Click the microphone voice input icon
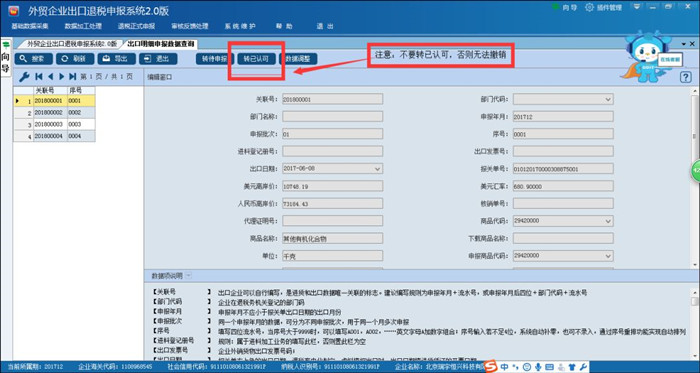700x373 pixels. pyautogui.click(x=538, y=367)
